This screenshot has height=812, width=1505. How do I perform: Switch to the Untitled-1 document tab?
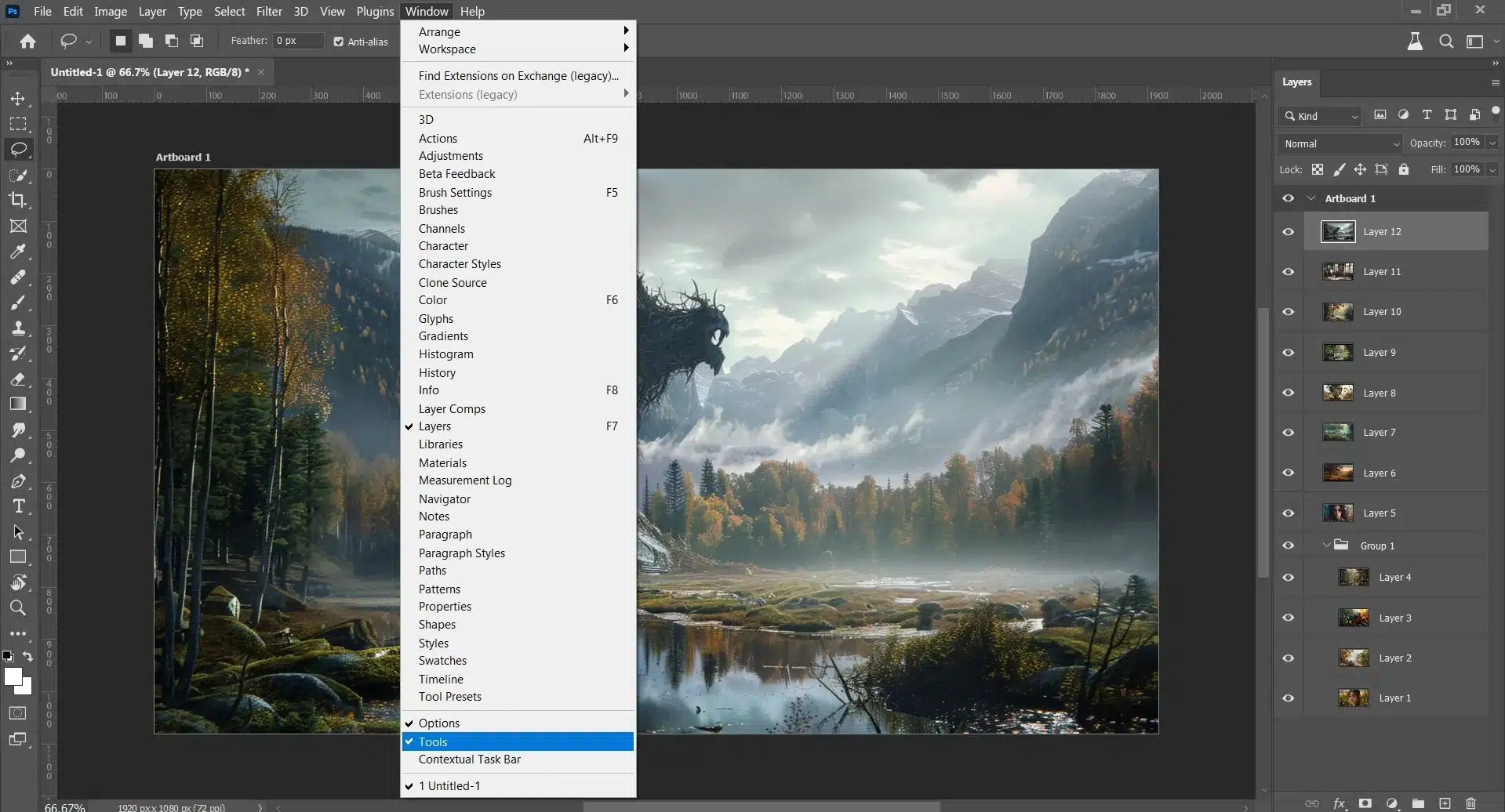coord(150,72)
